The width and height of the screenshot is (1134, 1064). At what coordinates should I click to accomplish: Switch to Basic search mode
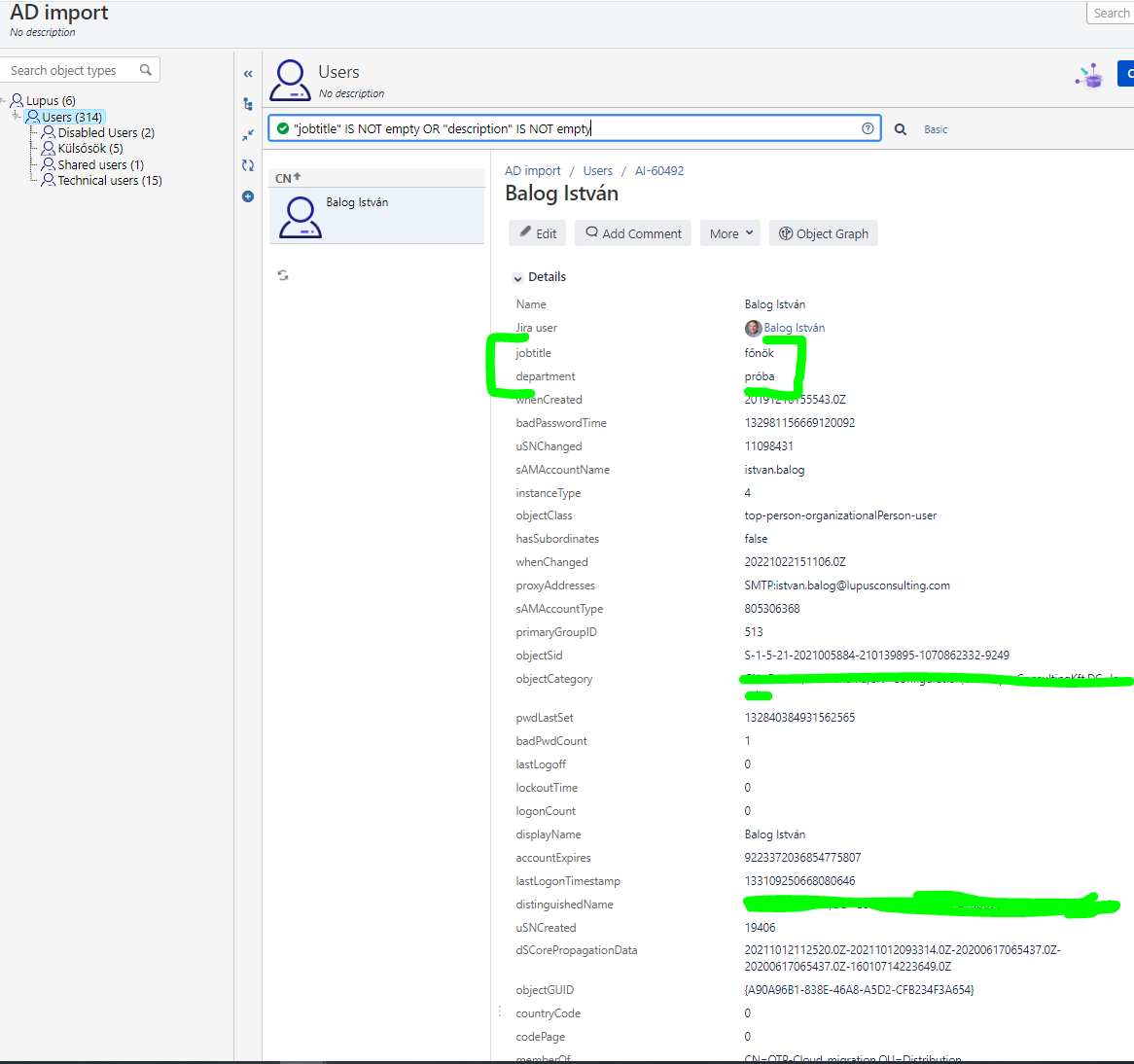[936, 129]
